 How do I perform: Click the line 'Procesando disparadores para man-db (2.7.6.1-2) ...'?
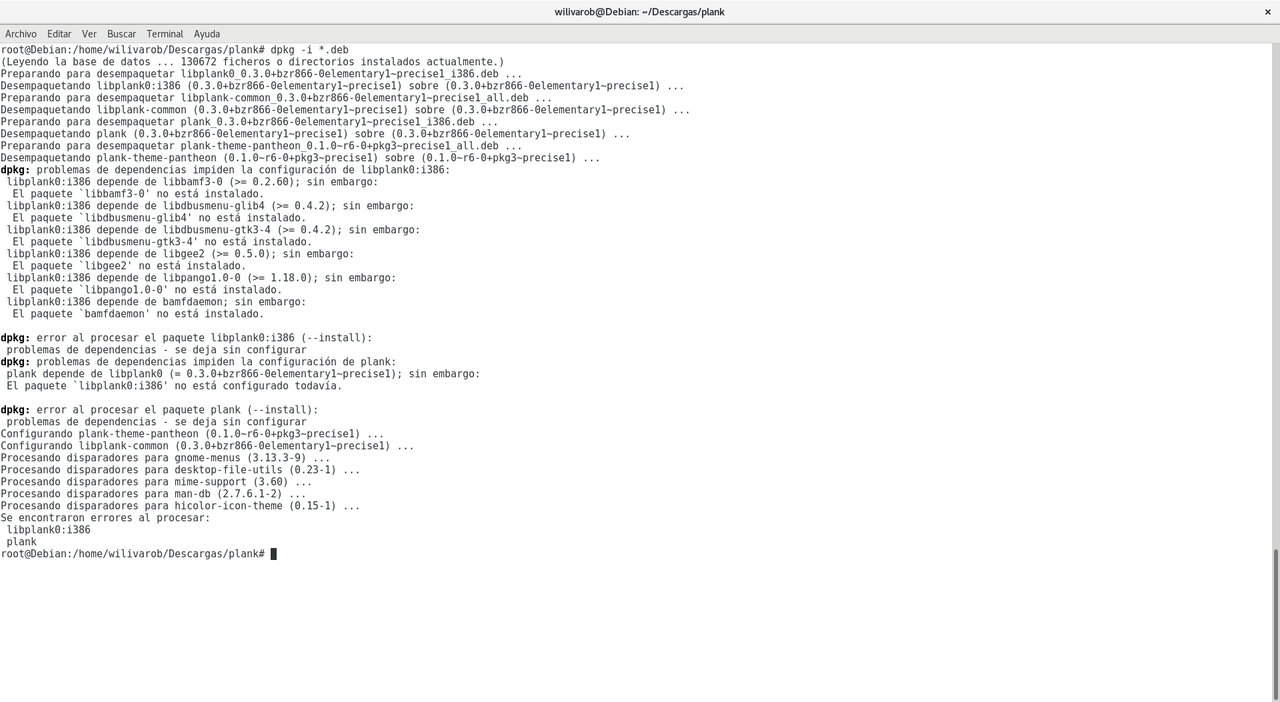[x=154, y=494]
